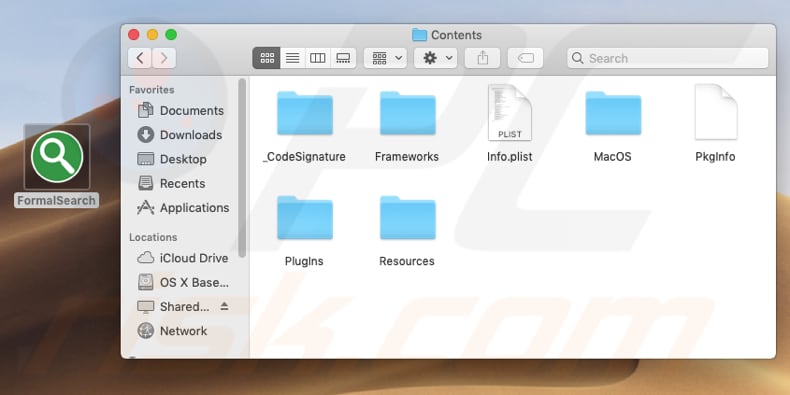Open Downloads in the sidebar
The height and width of the screenshot is (395, 790).
180,135
